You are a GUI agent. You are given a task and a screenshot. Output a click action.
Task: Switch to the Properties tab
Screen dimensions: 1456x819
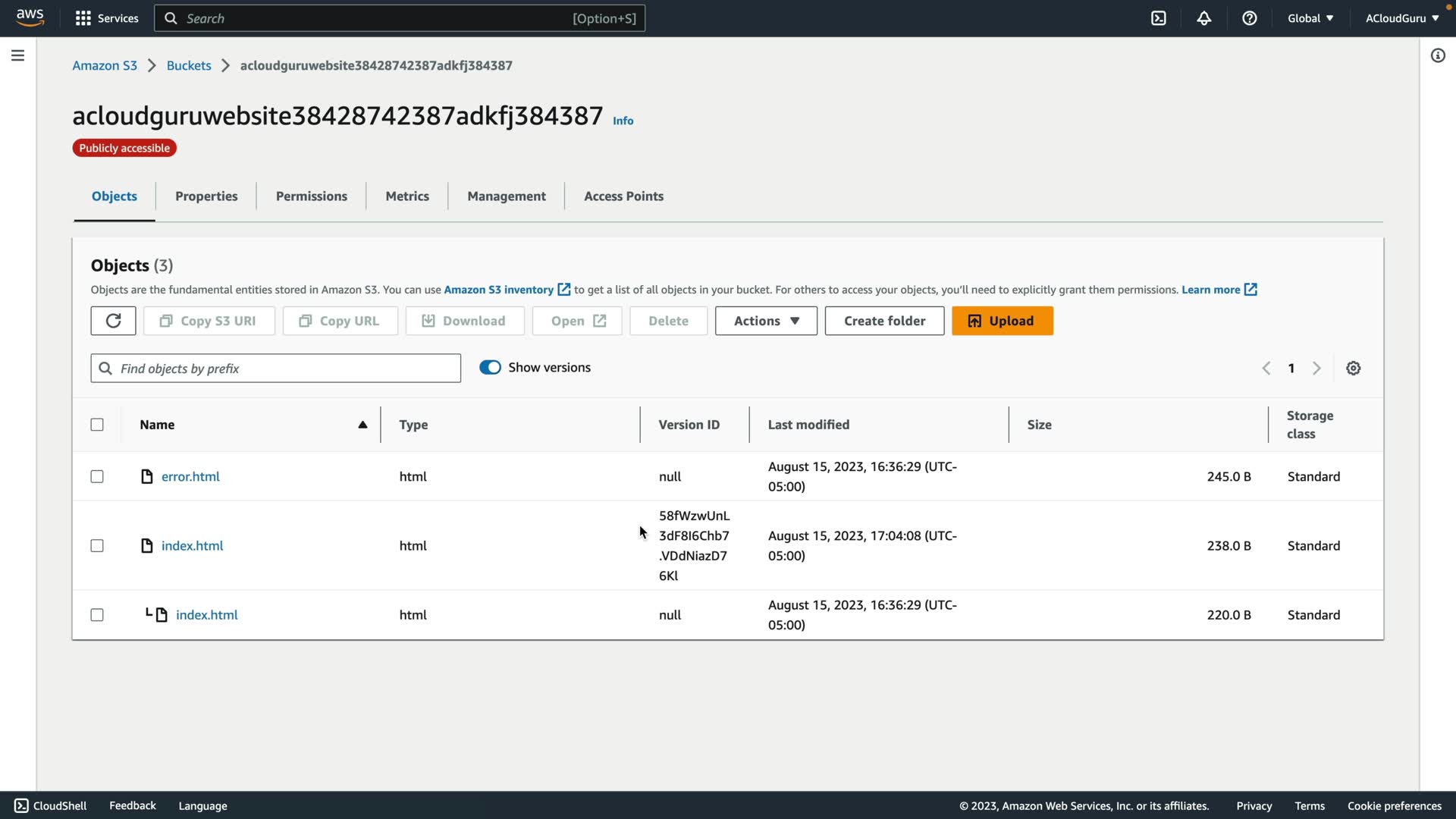point(206,196)
